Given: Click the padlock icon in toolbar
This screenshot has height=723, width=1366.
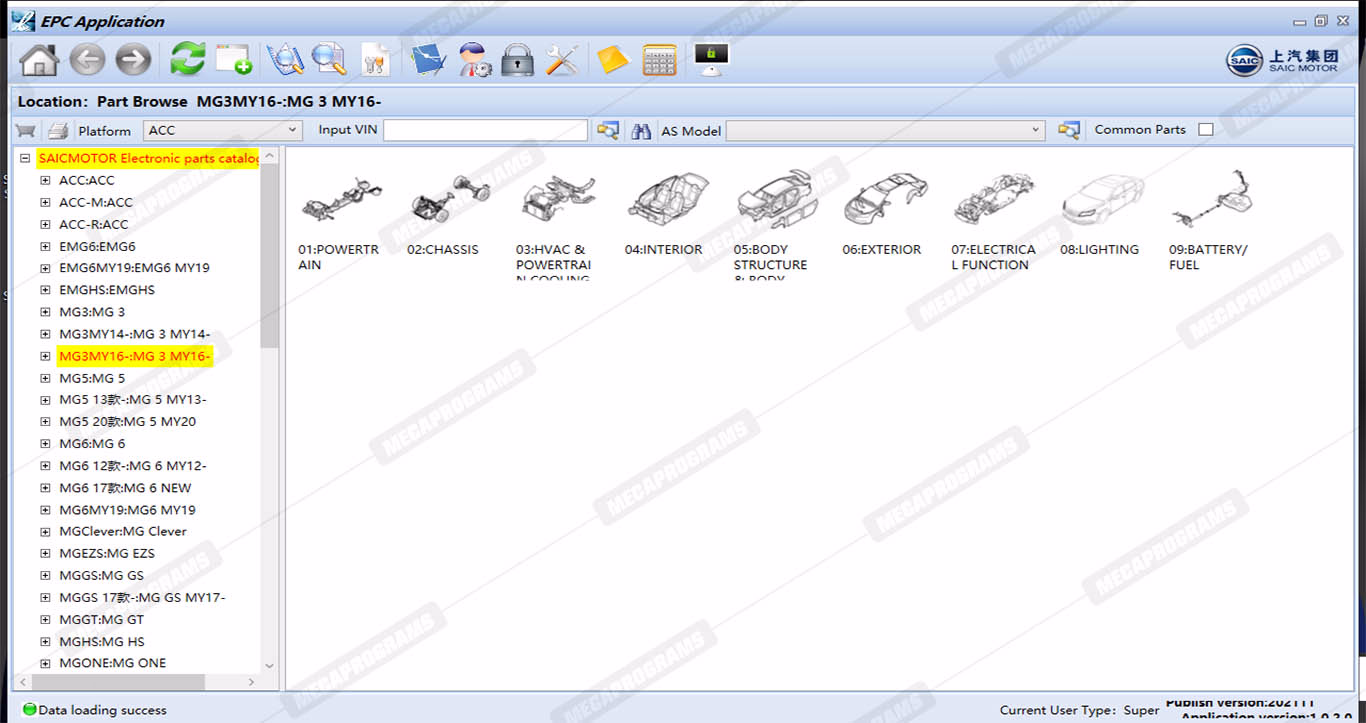Looking at the screenshot, I should point(517,59).
